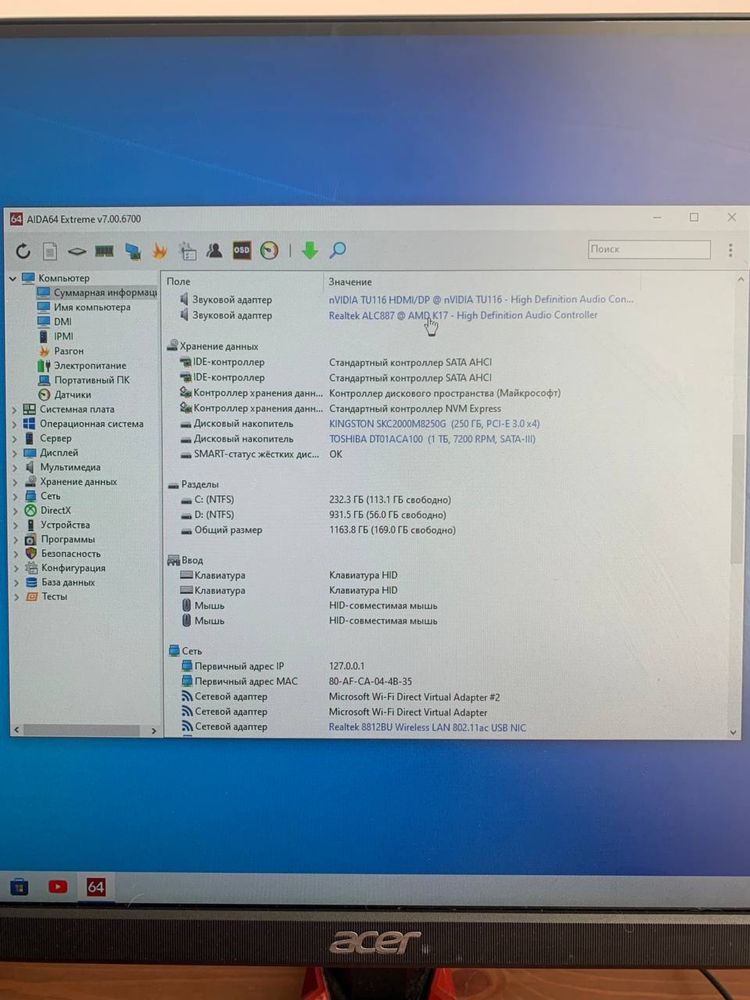Open the three-dot menu in AIDA64

[x=730, y=250]
